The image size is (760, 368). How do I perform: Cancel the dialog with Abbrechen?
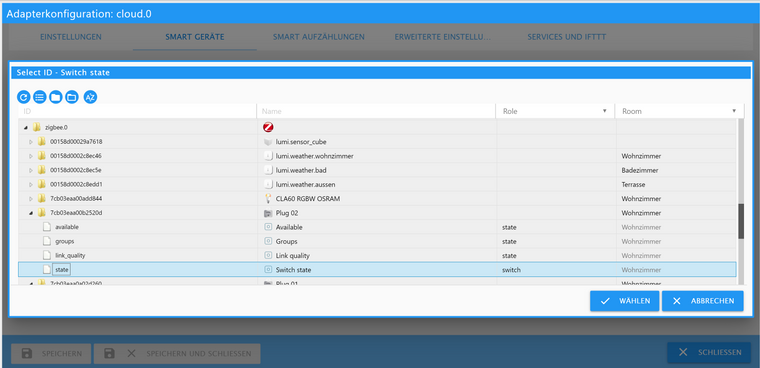[702, 301]
